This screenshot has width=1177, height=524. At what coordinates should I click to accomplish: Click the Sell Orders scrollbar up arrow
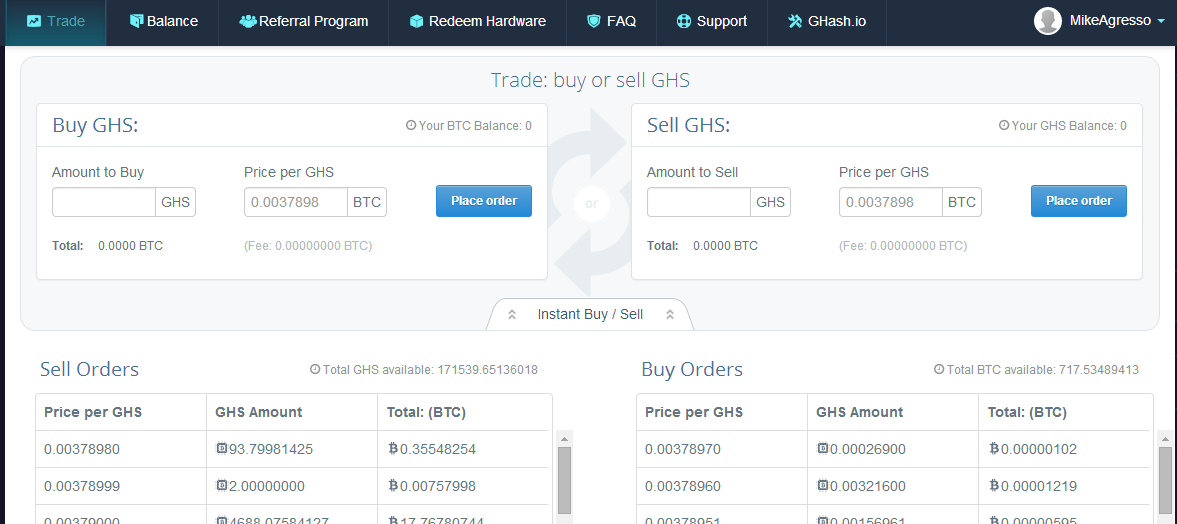pos(564,438)
